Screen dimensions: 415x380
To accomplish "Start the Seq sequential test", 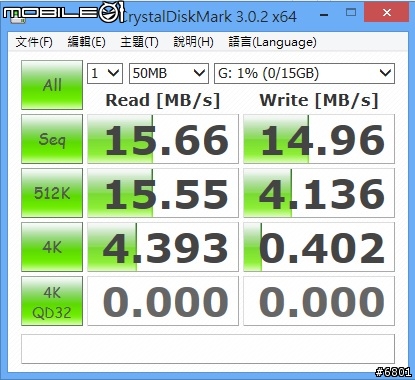I will pos(52,139).
